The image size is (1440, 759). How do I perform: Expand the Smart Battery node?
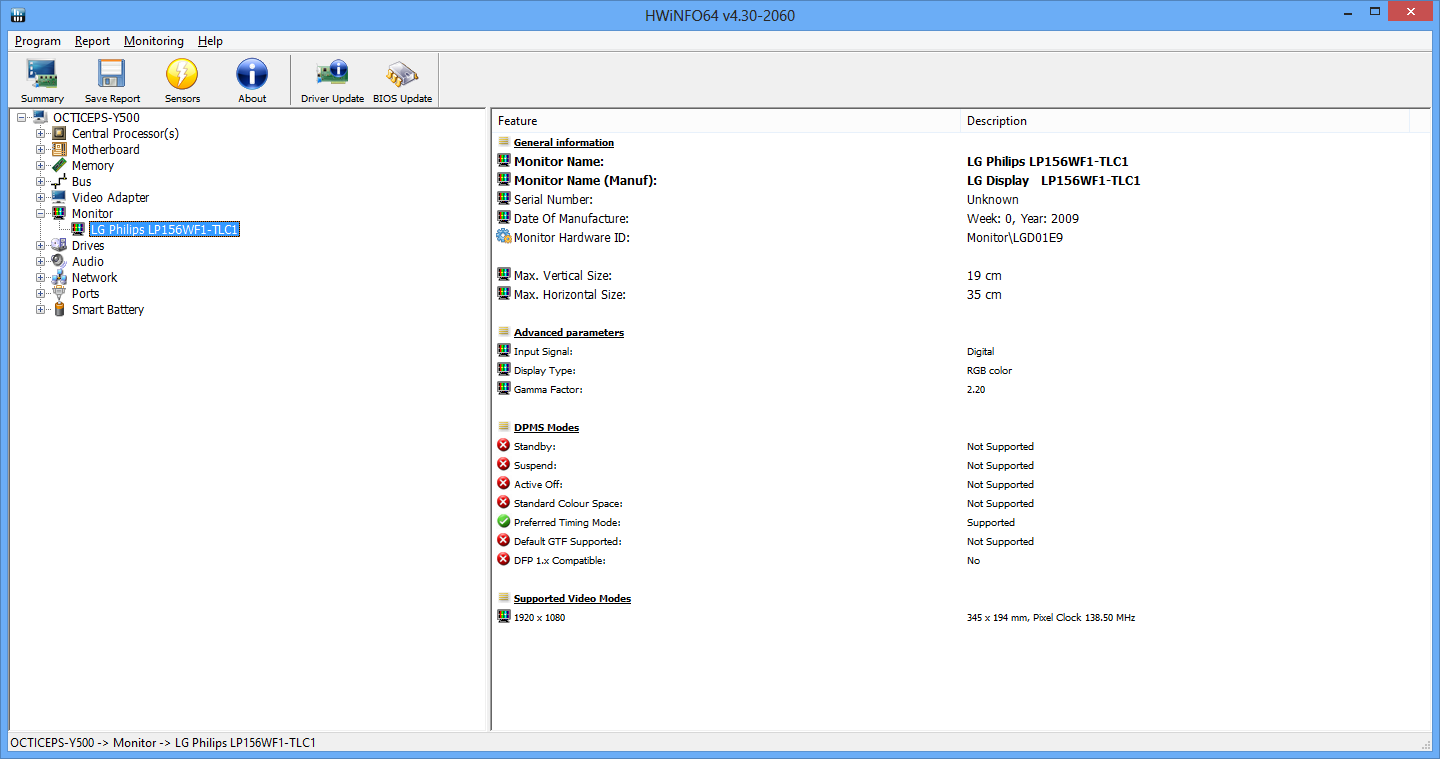[41, 310]
